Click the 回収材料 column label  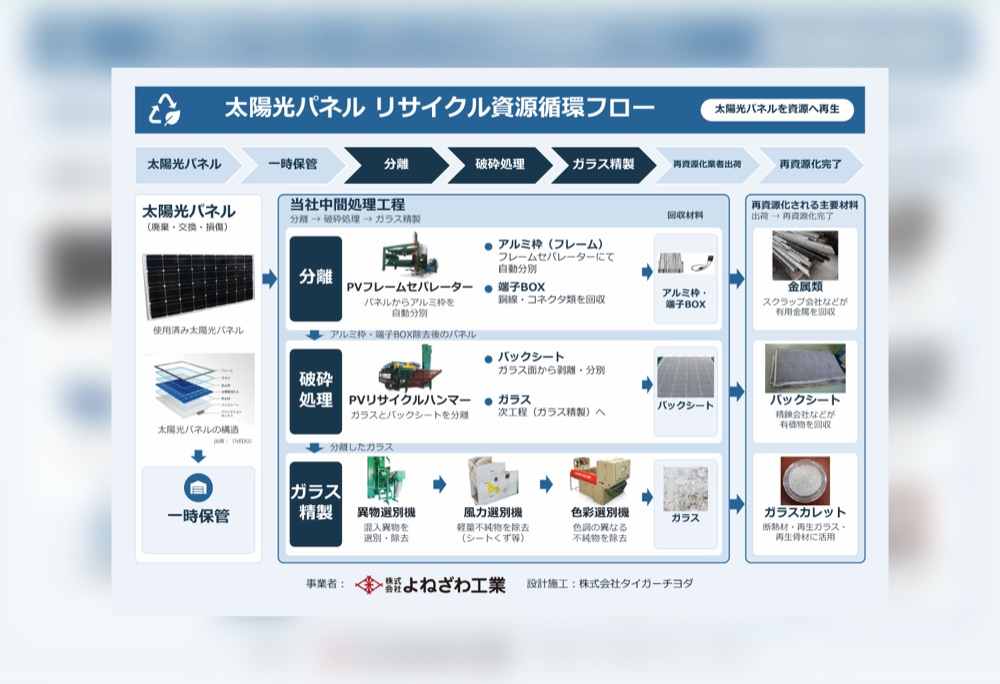[685, 215]
